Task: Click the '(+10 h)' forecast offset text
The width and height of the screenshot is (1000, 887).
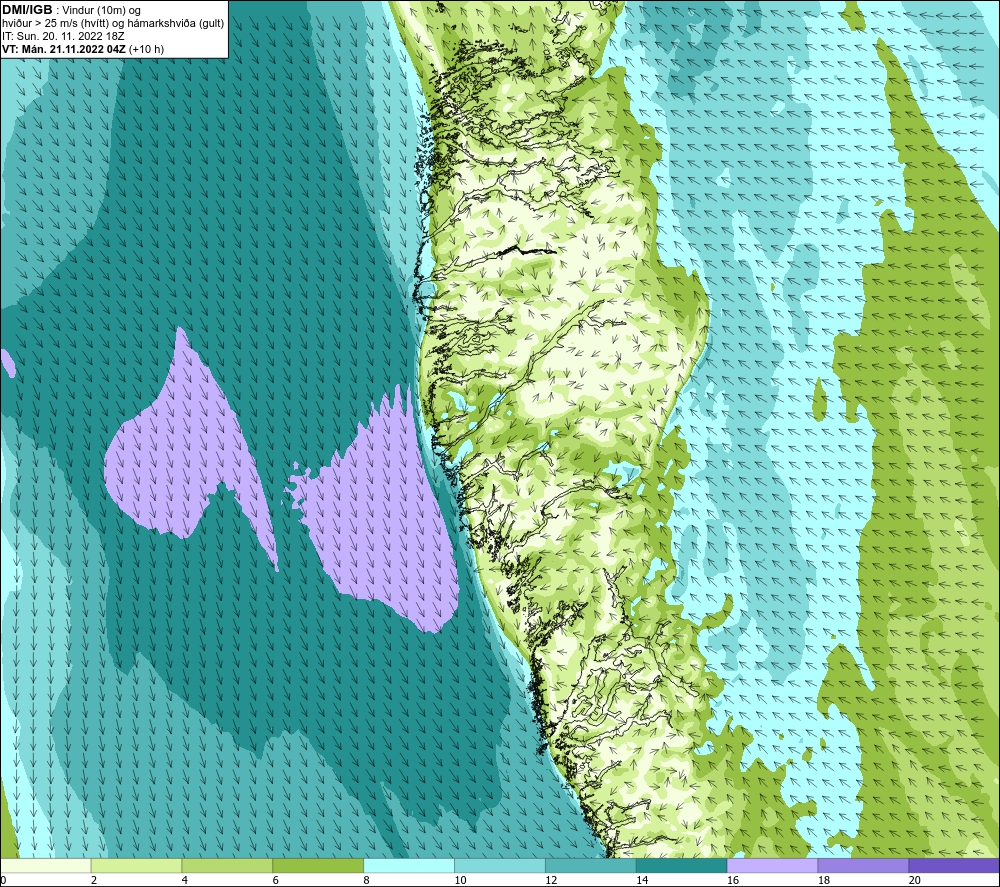Action: tap(146, 49)
